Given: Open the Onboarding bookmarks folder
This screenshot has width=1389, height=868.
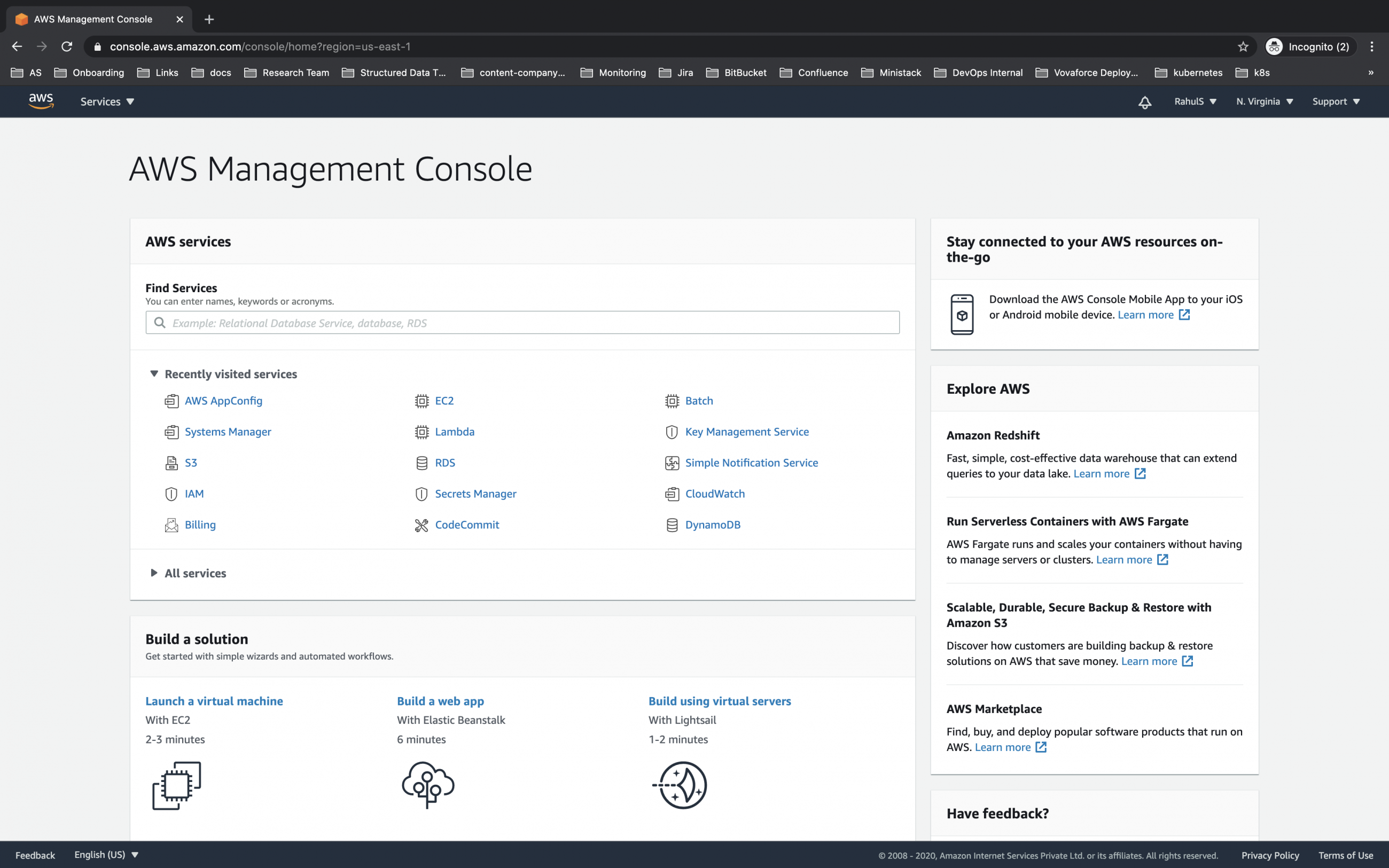Looking at the screenshot, I should tap(89, 72).
